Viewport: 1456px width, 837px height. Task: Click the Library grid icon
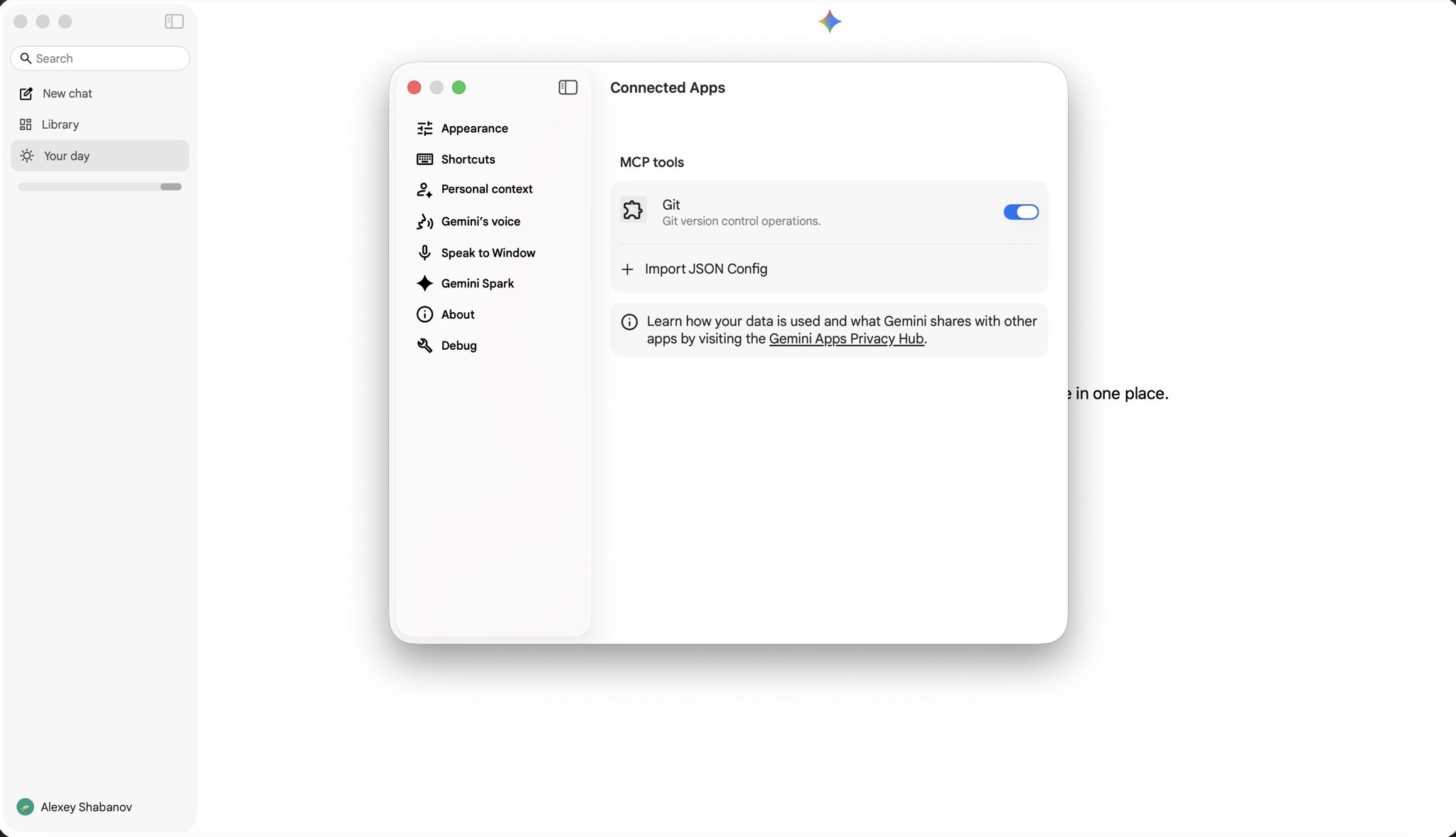click(26, 124)
